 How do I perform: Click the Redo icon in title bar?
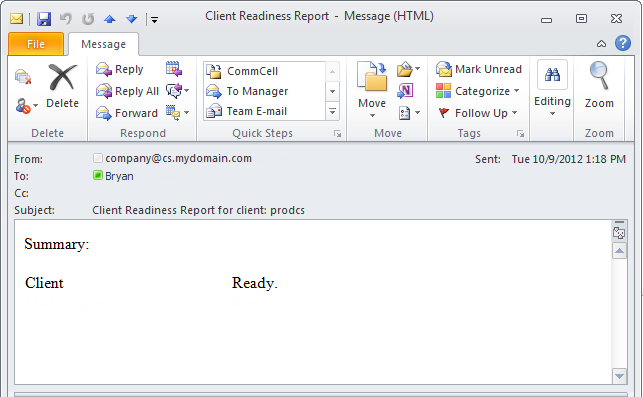[x=88, y=19]
